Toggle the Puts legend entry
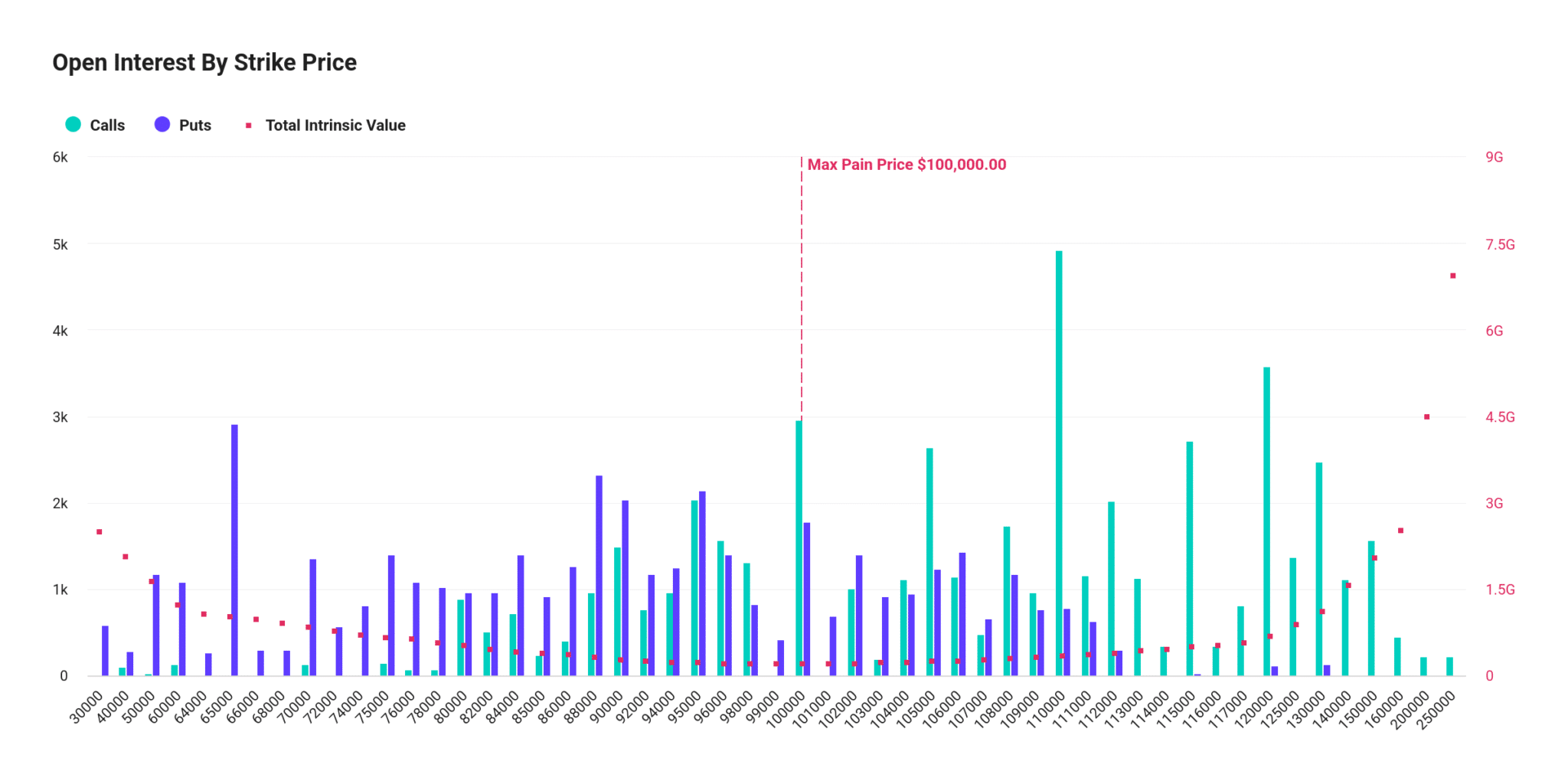This screenshot has width=1568, height=784. click(183, 125)
